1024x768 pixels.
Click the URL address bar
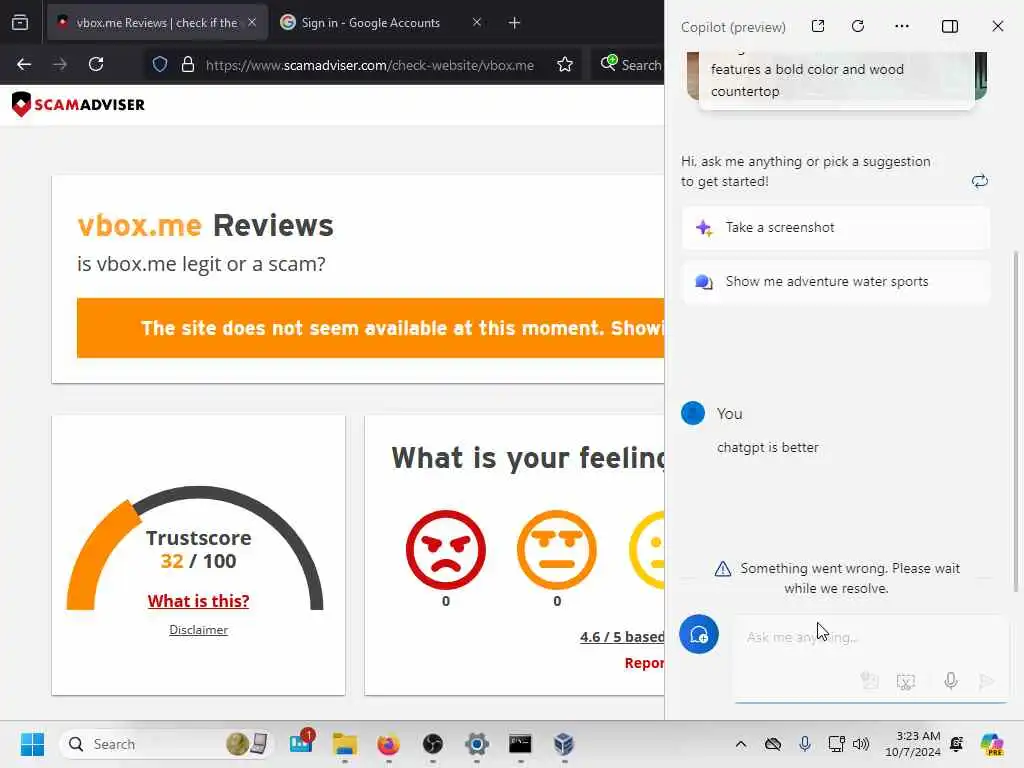click(370, 65)
